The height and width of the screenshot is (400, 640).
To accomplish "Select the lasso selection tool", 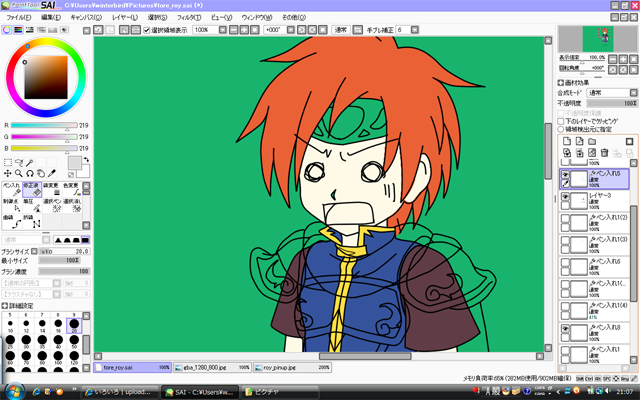I will (19, 163).
